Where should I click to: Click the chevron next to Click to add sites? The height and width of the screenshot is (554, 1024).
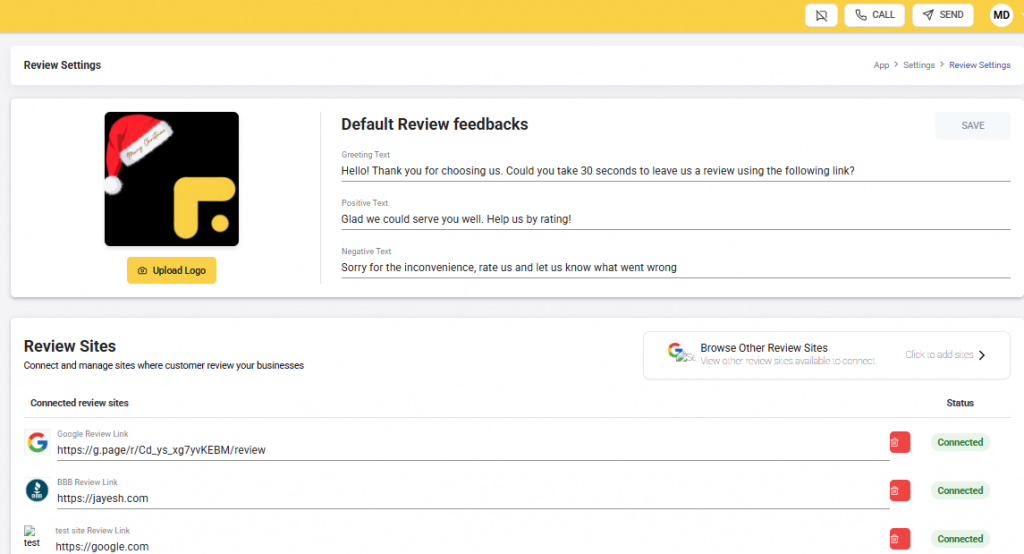(x=982, y=355)
